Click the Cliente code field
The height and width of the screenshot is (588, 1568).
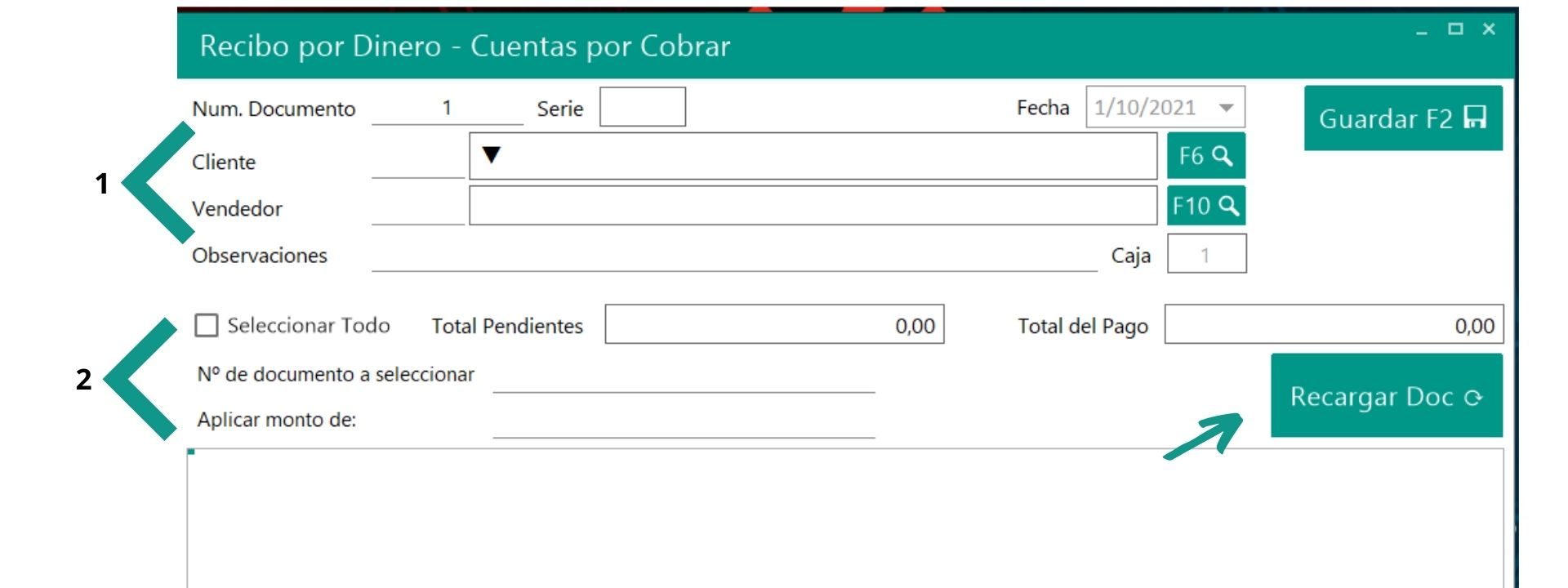click(417, 162)
